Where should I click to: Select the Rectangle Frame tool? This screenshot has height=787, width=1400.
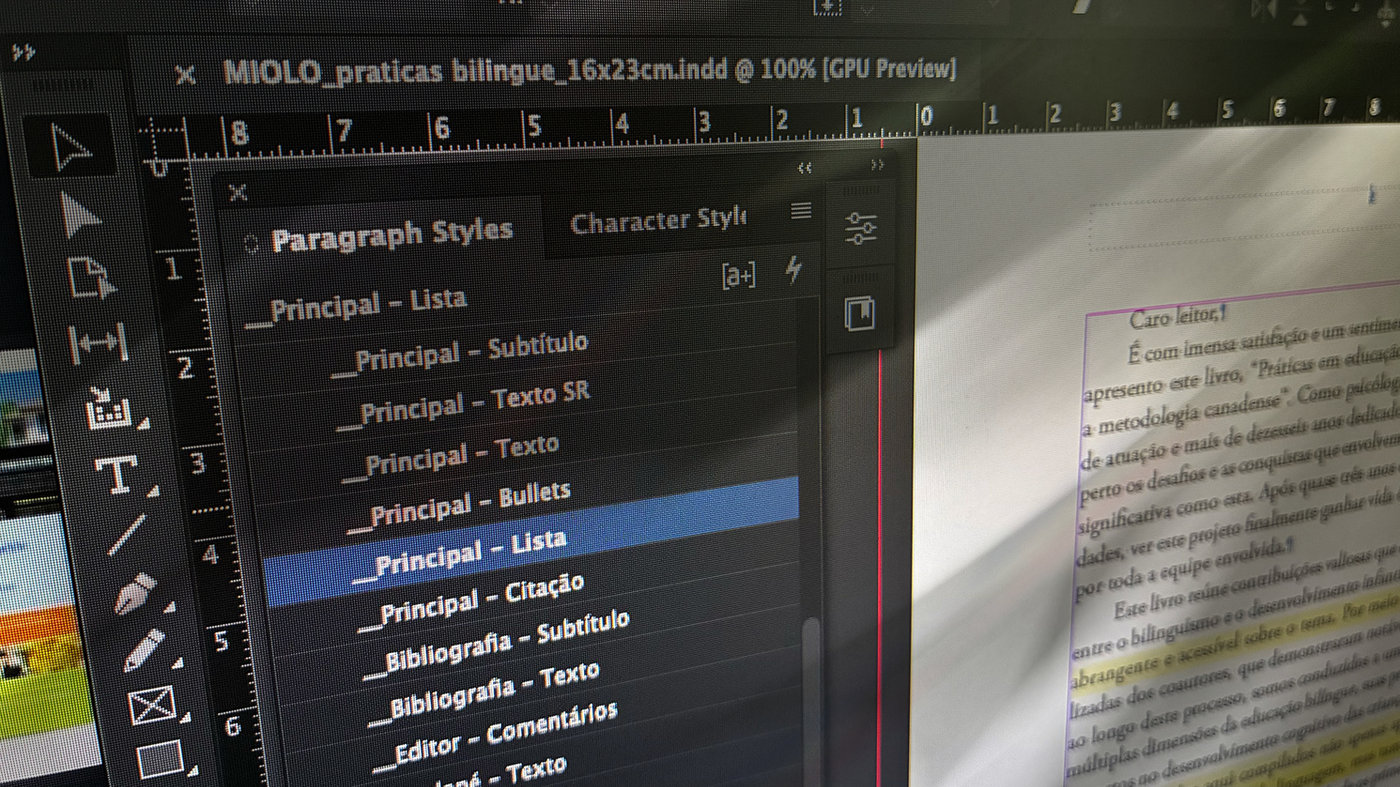click(153, 706)
